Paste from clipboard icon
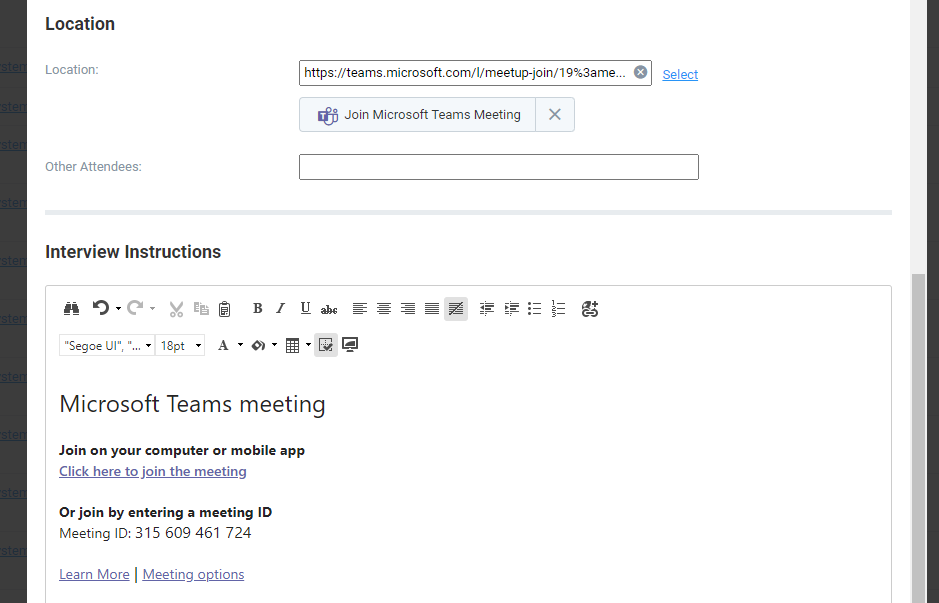 225,309
